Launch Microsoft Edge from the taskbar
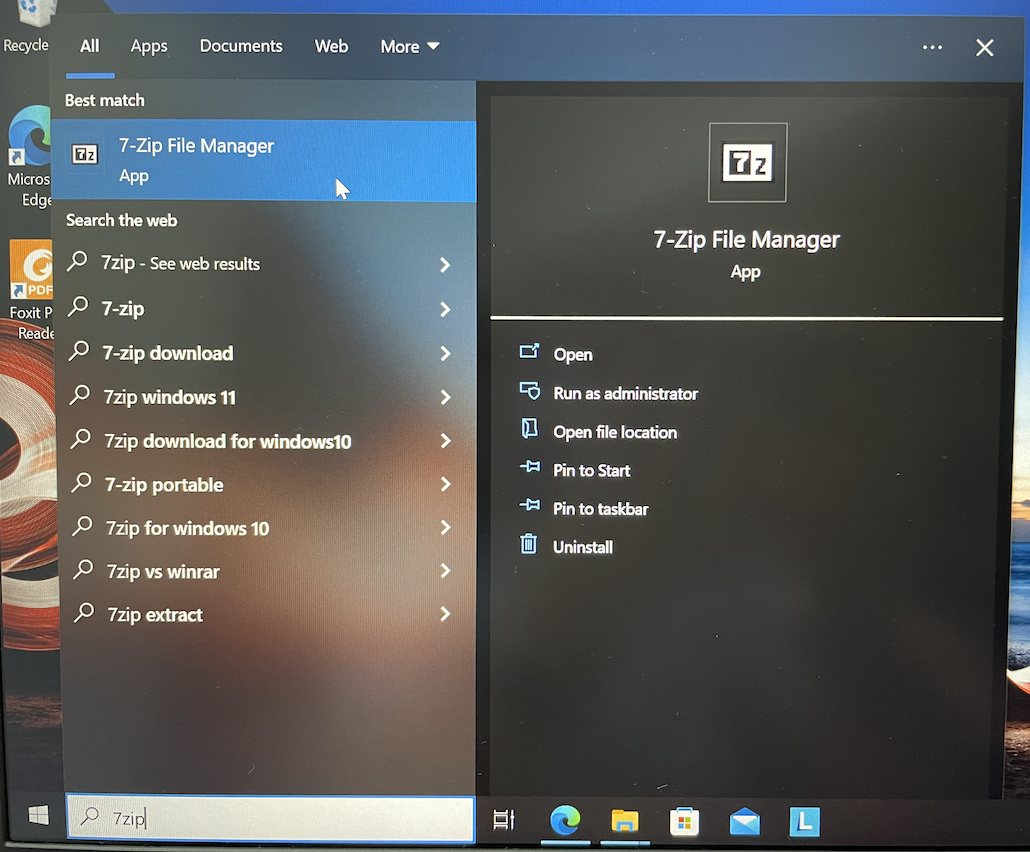The height and width of the screenshot is (852, 1030). [565, 820]
